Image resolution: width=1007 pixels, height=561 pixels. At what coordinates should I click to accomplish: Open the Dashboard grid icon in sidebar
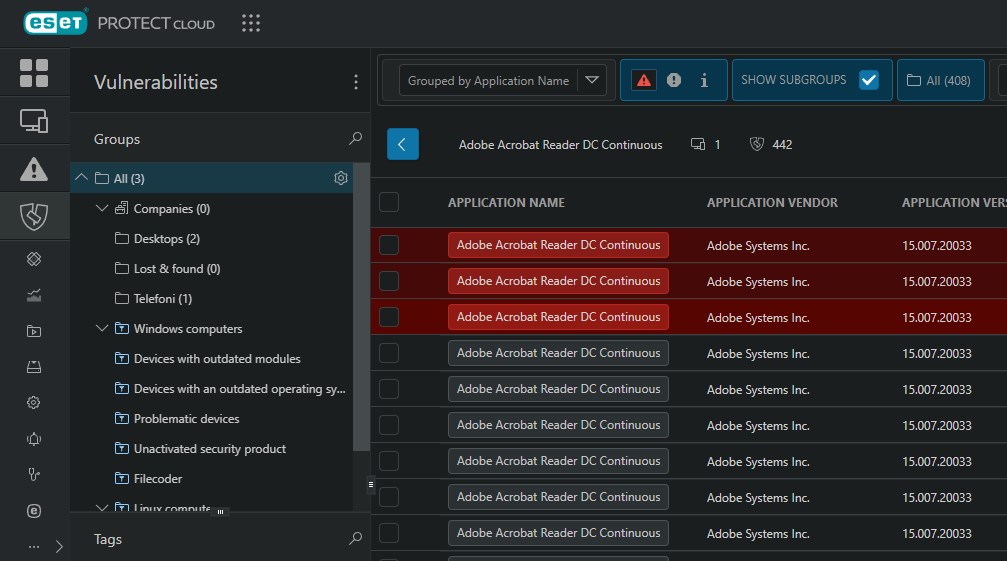click(x=34, y=72)
